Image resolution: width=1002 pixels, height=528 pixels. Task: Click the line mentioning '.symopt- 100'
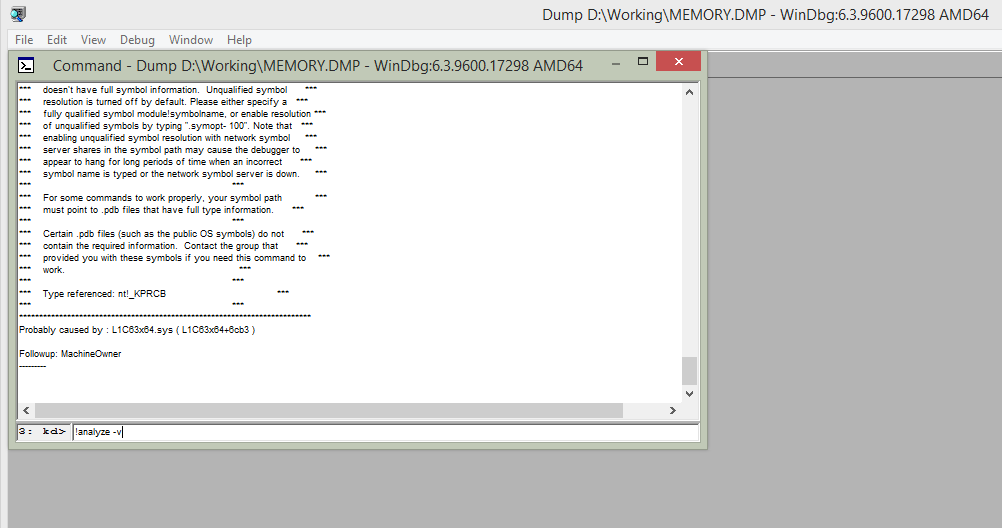point(167,126)
